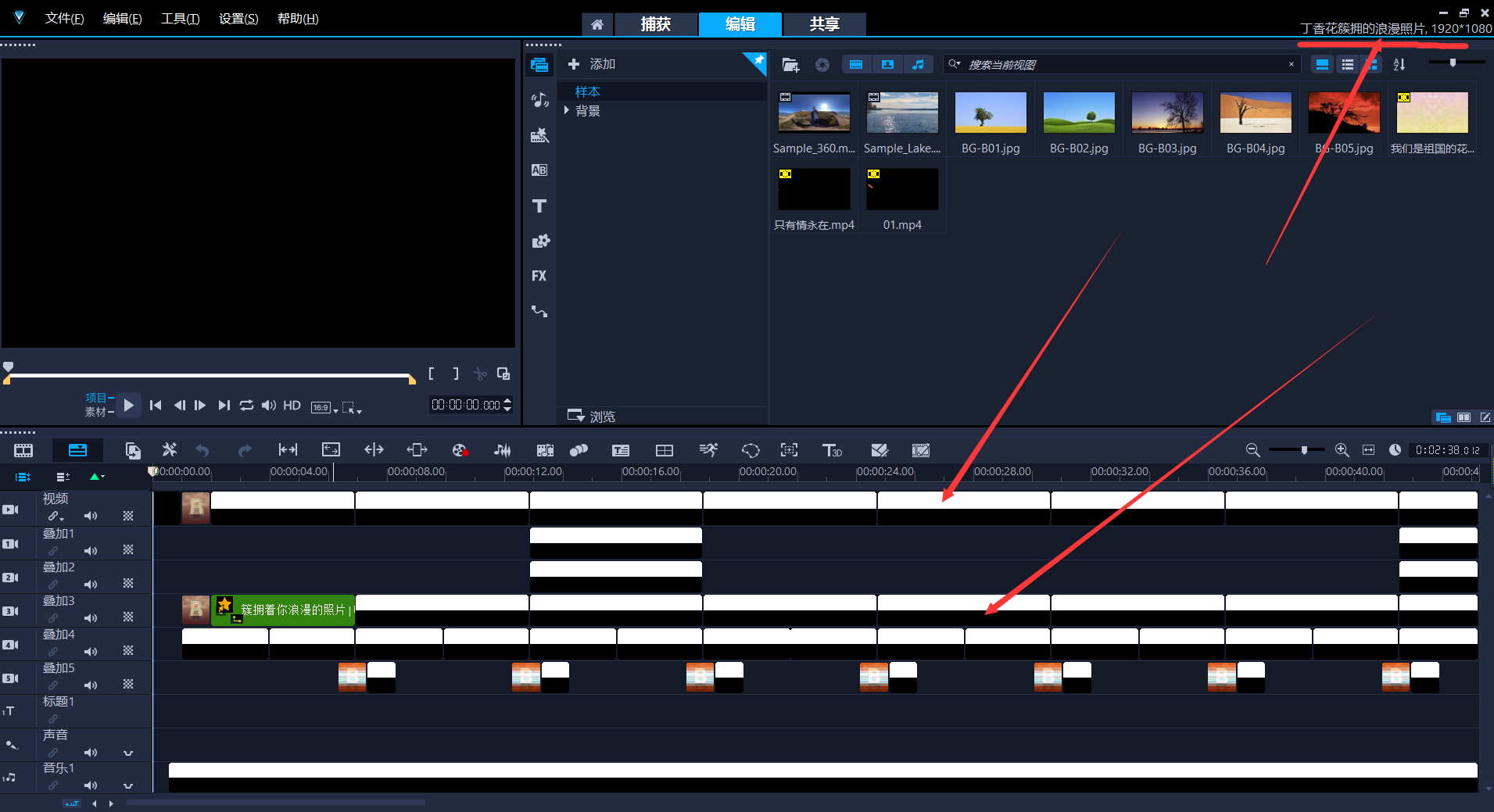1494x812 pixels.
Task: Select the Path library icon
Action: [x=539, y=311]
